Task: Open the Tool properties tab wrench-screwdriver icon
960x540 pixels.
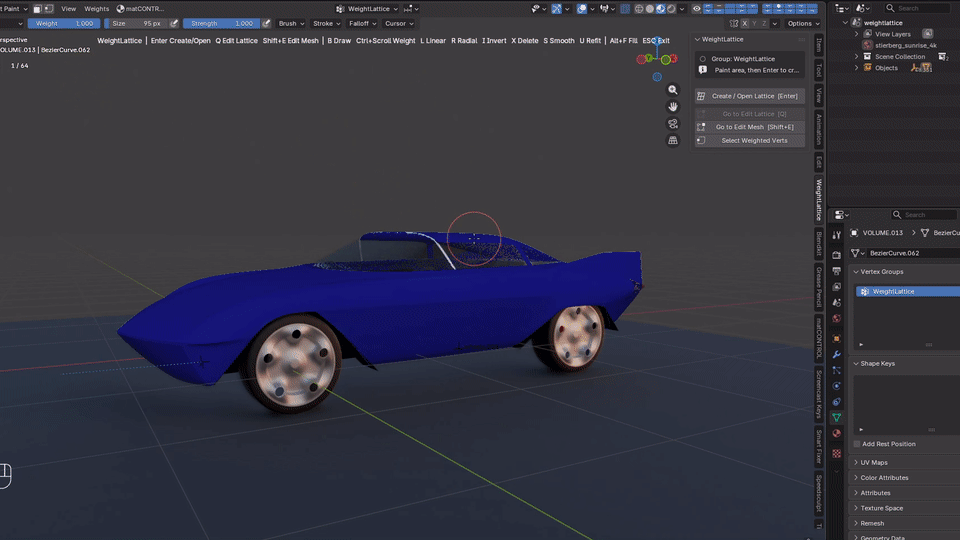Action: pos(836,235)
